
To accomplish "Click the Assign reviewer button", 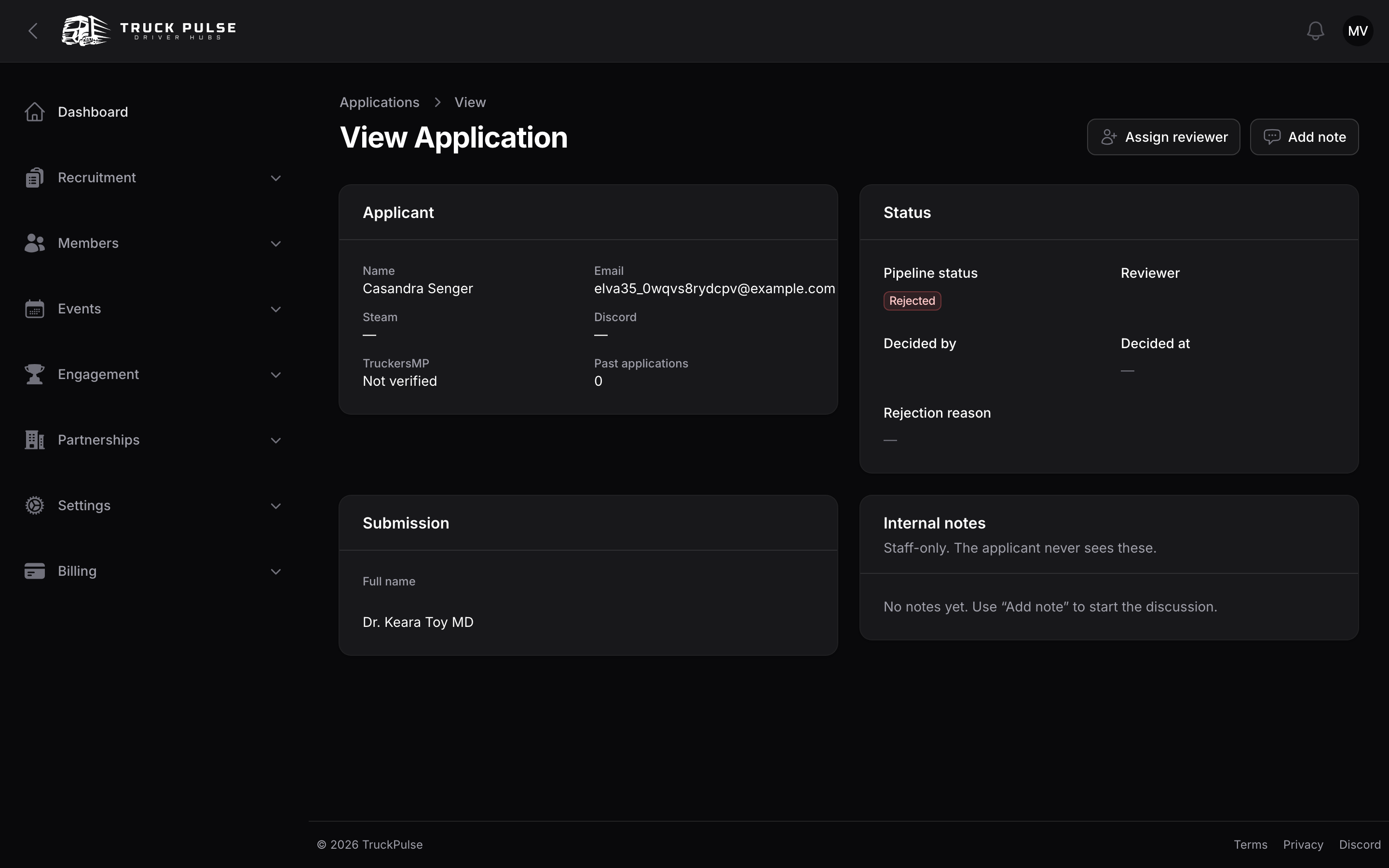I will 1163,137.
